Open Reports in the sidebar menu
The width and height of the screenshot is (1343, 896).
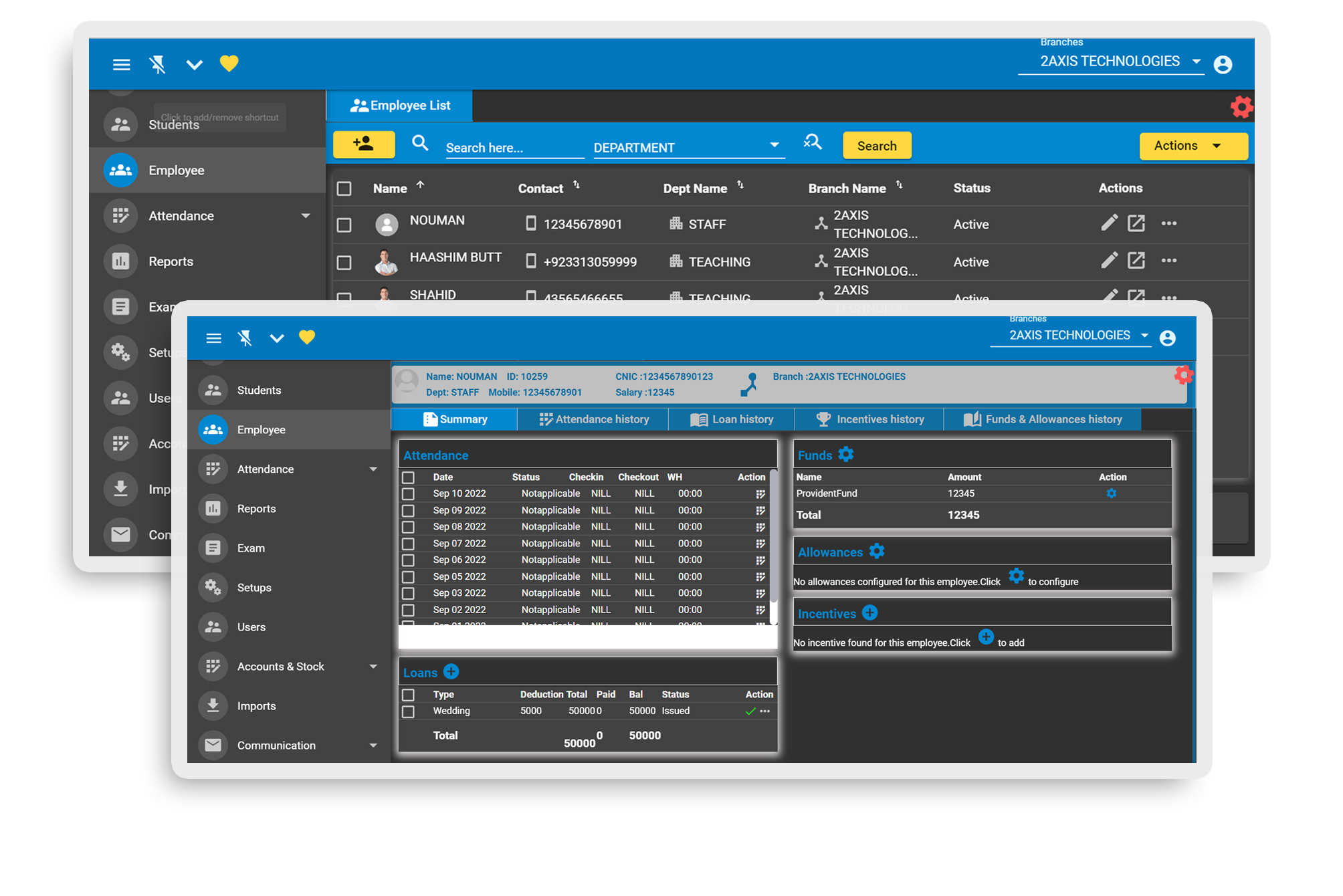[x=171, y=261]
